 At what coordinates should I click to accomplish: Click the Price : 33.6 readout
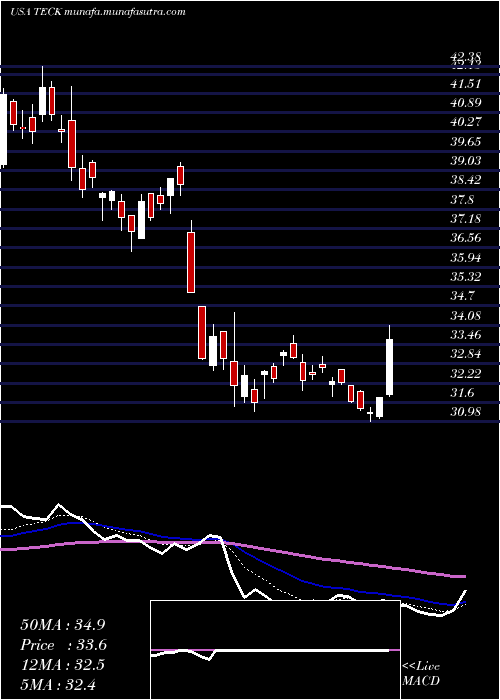point(64,645)
